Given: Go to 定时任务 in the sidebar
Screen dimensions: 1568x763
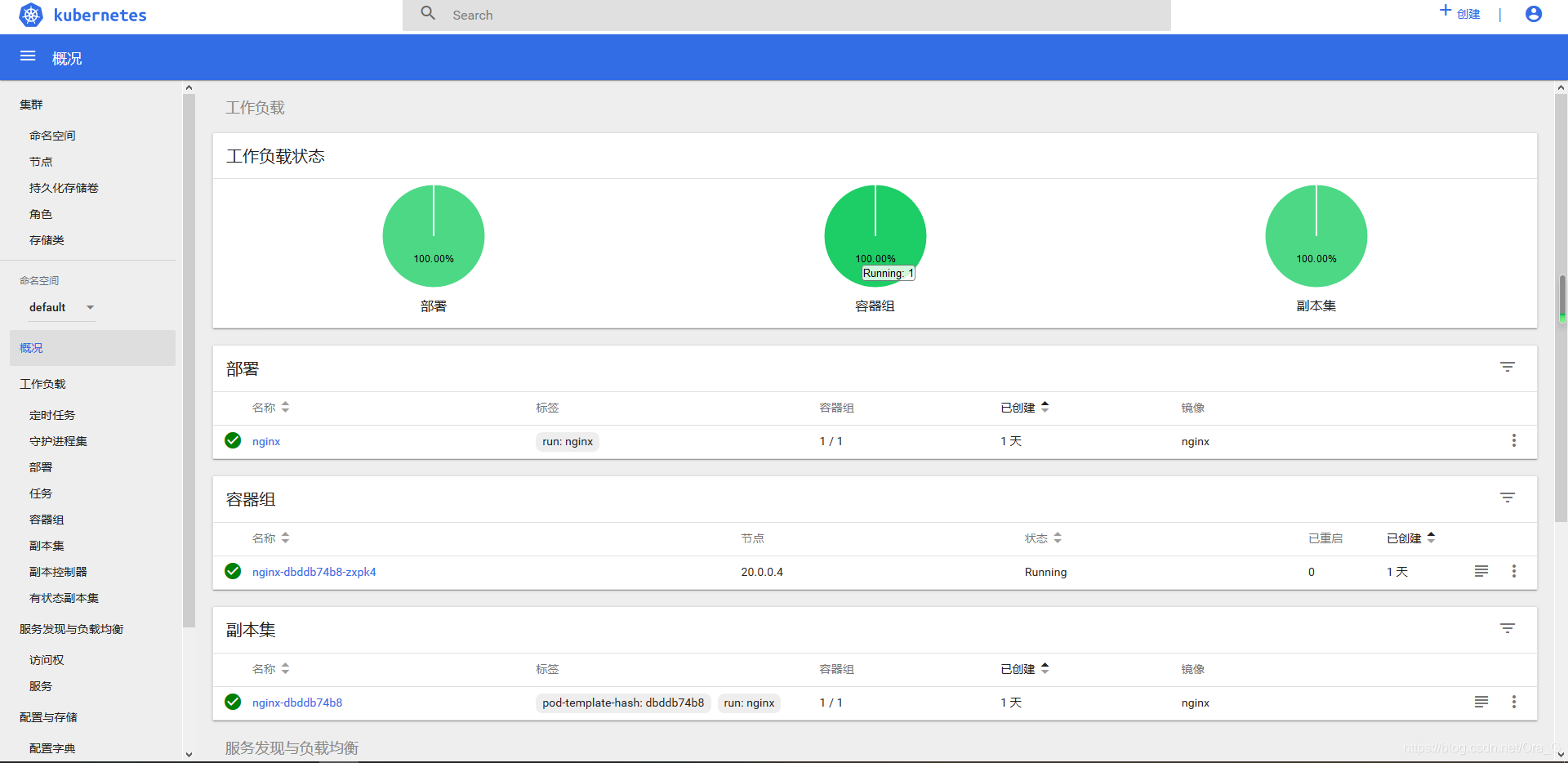Looking at the screenshot, I should pyautogui.click(x=52, y=415).
